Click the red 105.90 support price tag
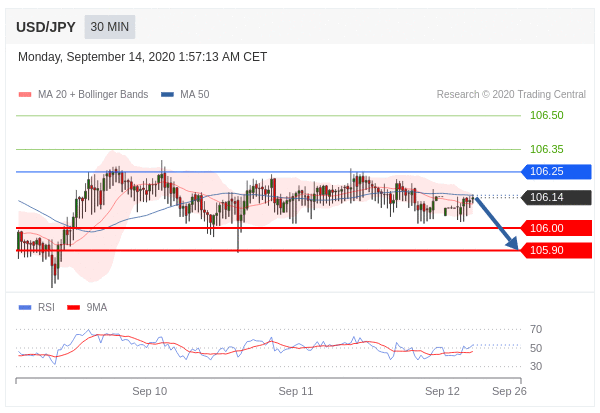 click(x=557, y=250)
